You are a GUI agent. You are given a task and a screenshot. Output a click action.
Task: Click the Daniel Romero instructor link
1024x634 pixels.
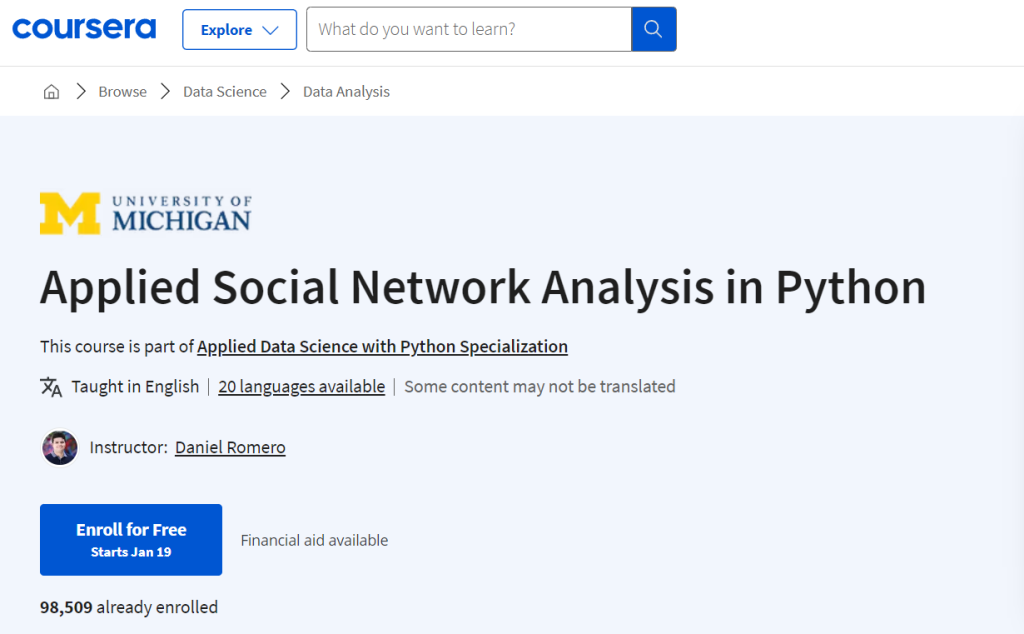tap(230, 448)
